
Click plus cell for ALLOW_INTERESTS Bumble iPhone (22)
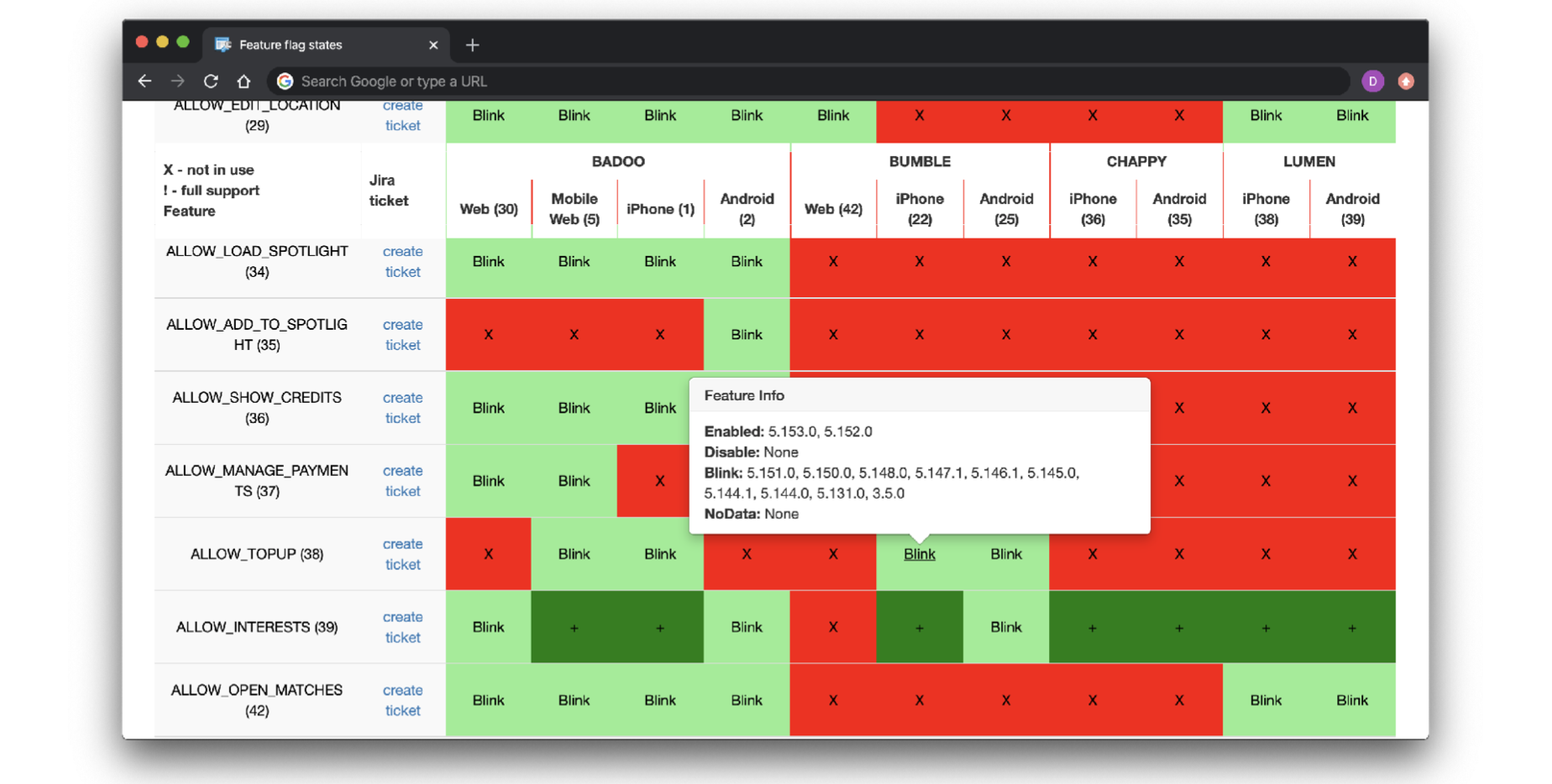[920, 627]
